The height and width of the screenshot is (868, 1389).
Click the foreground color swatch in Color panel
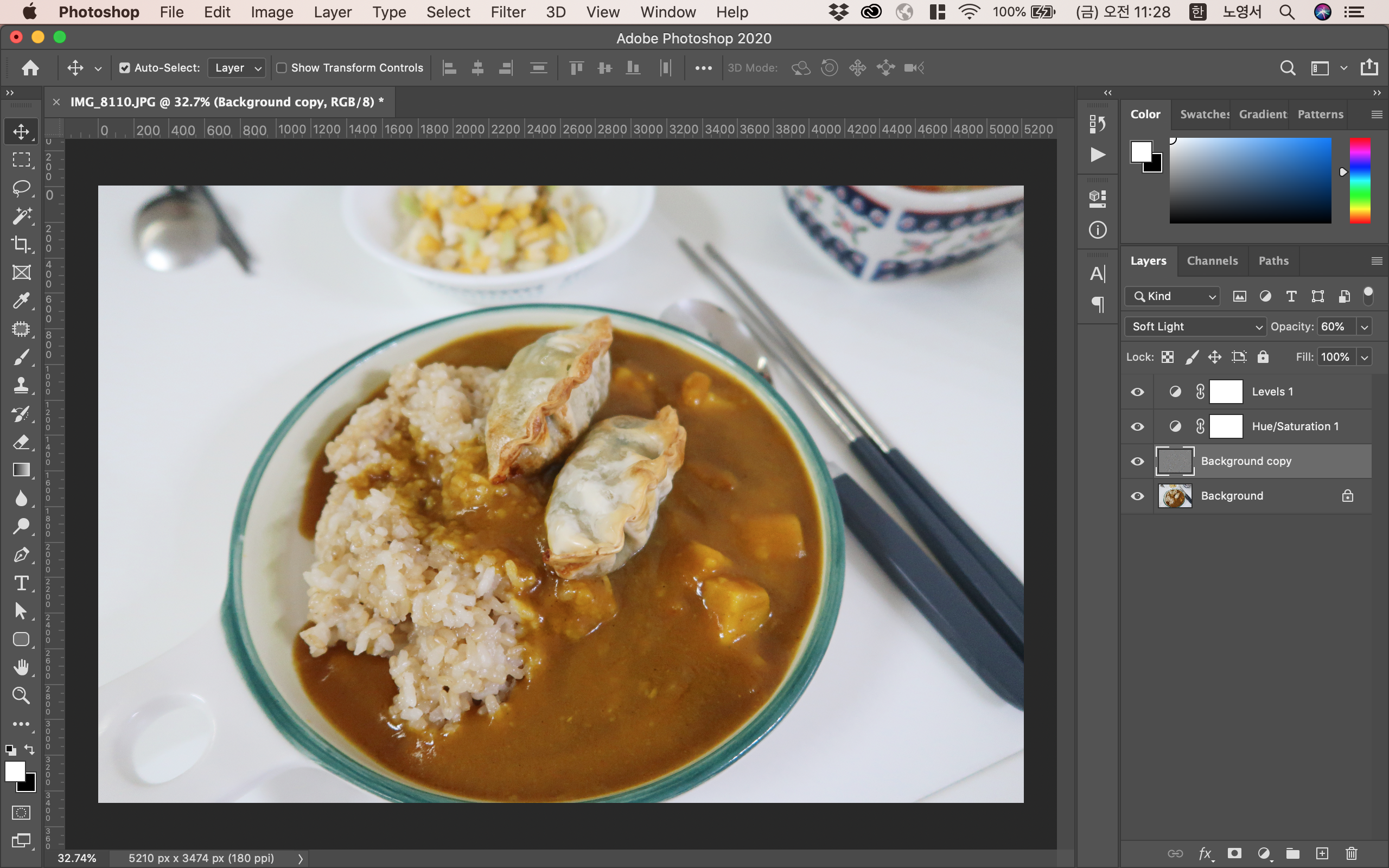(1141, 151)
